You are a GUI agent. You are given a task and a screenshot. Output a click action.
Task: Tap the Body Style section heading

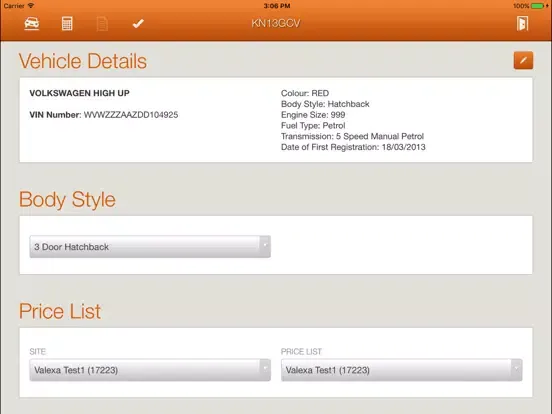pos(67,200)
